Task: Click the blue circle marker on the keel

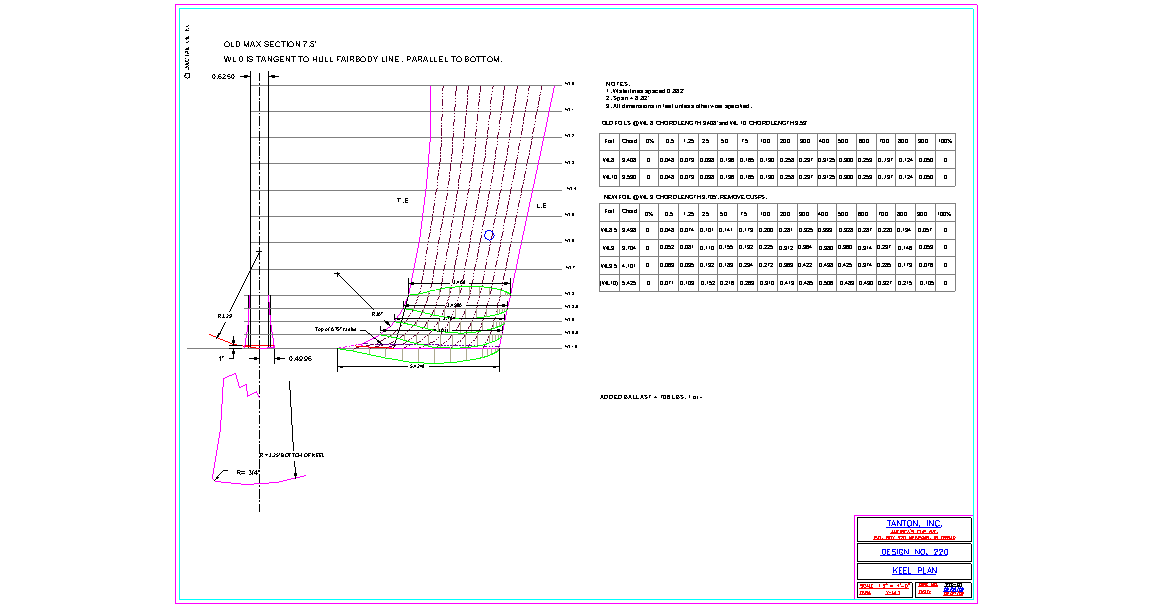Action: pyautogui.click(x=489, y=235)
